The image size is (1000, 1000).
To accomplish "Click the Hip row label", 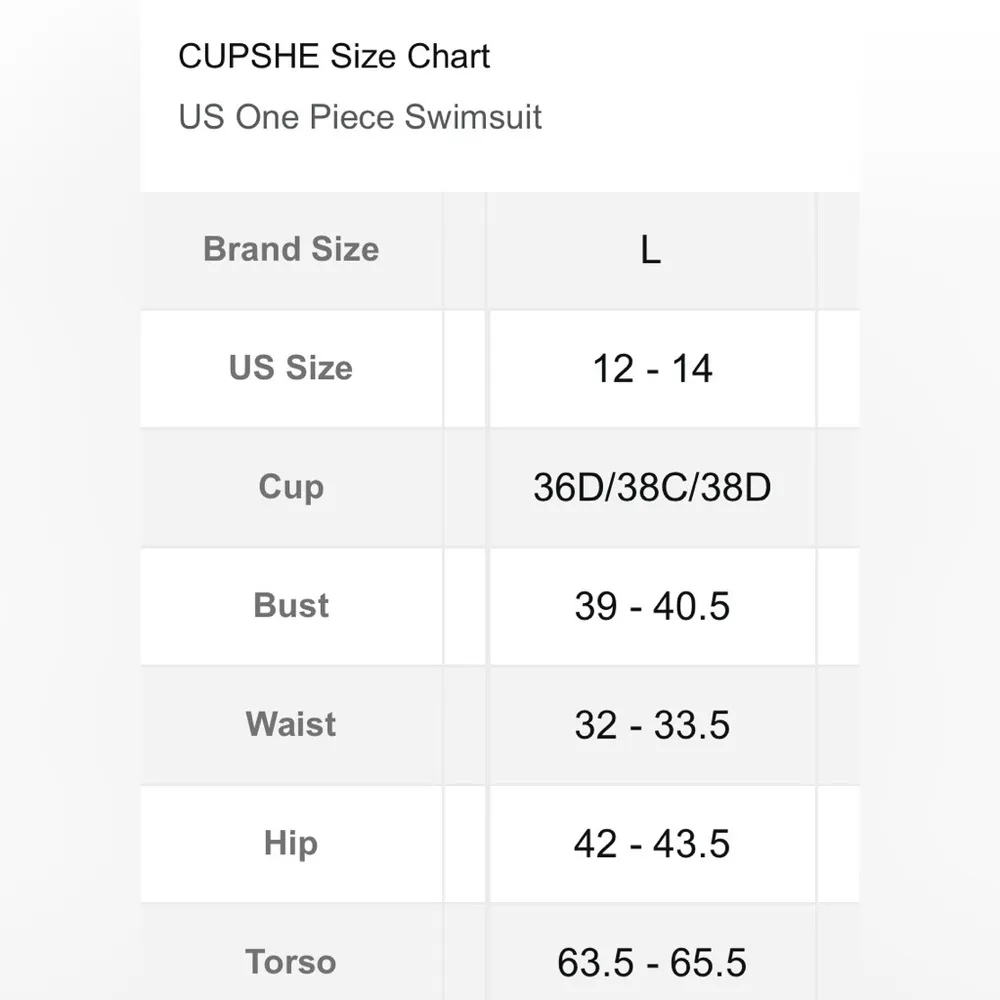I will (x=291, y=843).
